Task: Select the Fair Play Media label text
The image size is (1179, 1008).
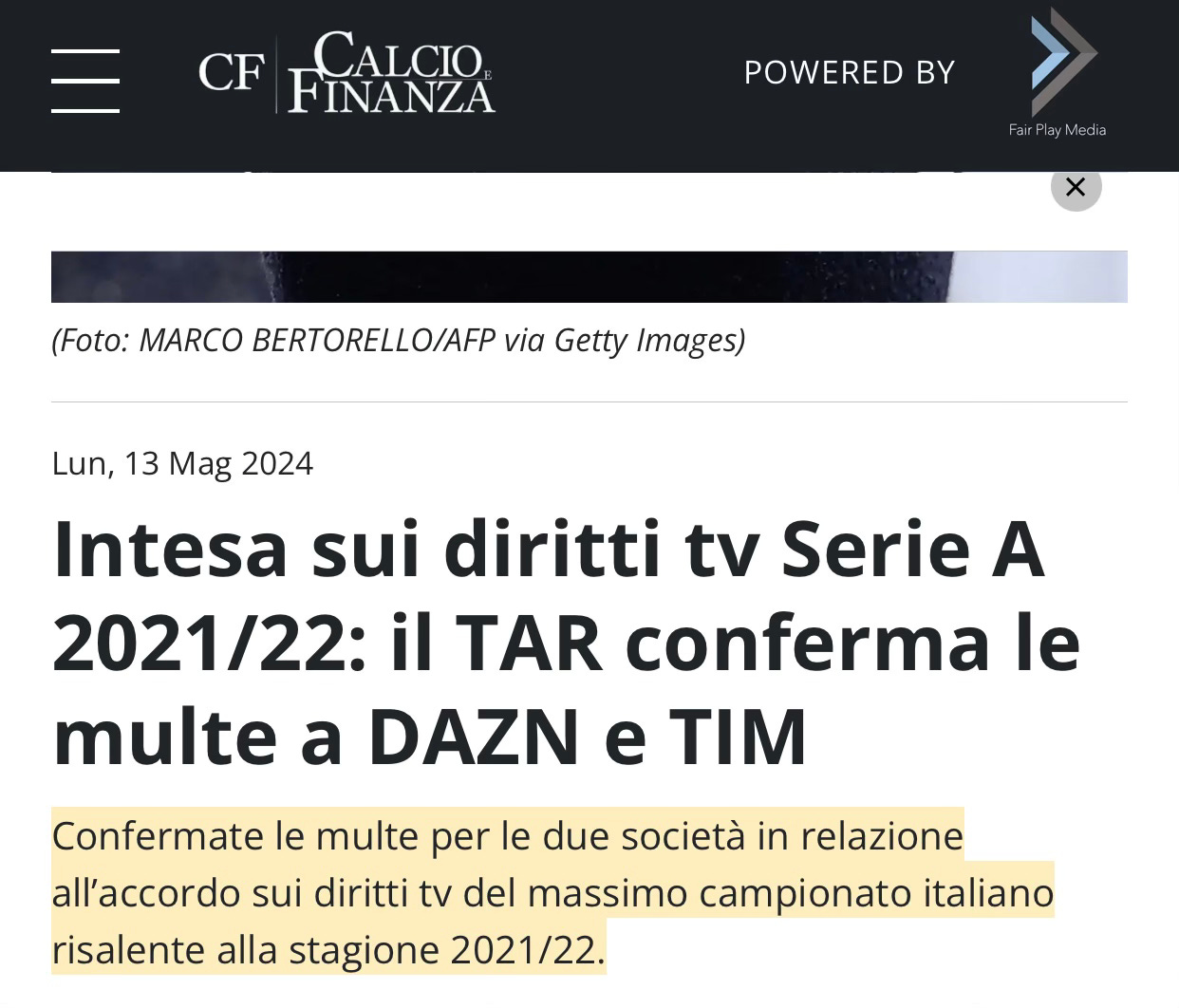Action: pyautogui.click(x=1057, y=130)
